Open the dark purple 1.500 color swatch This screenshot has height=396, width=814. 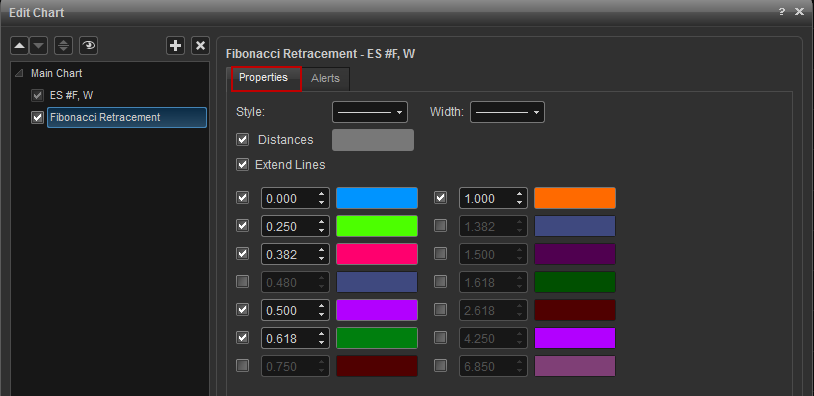pos(575,254)
